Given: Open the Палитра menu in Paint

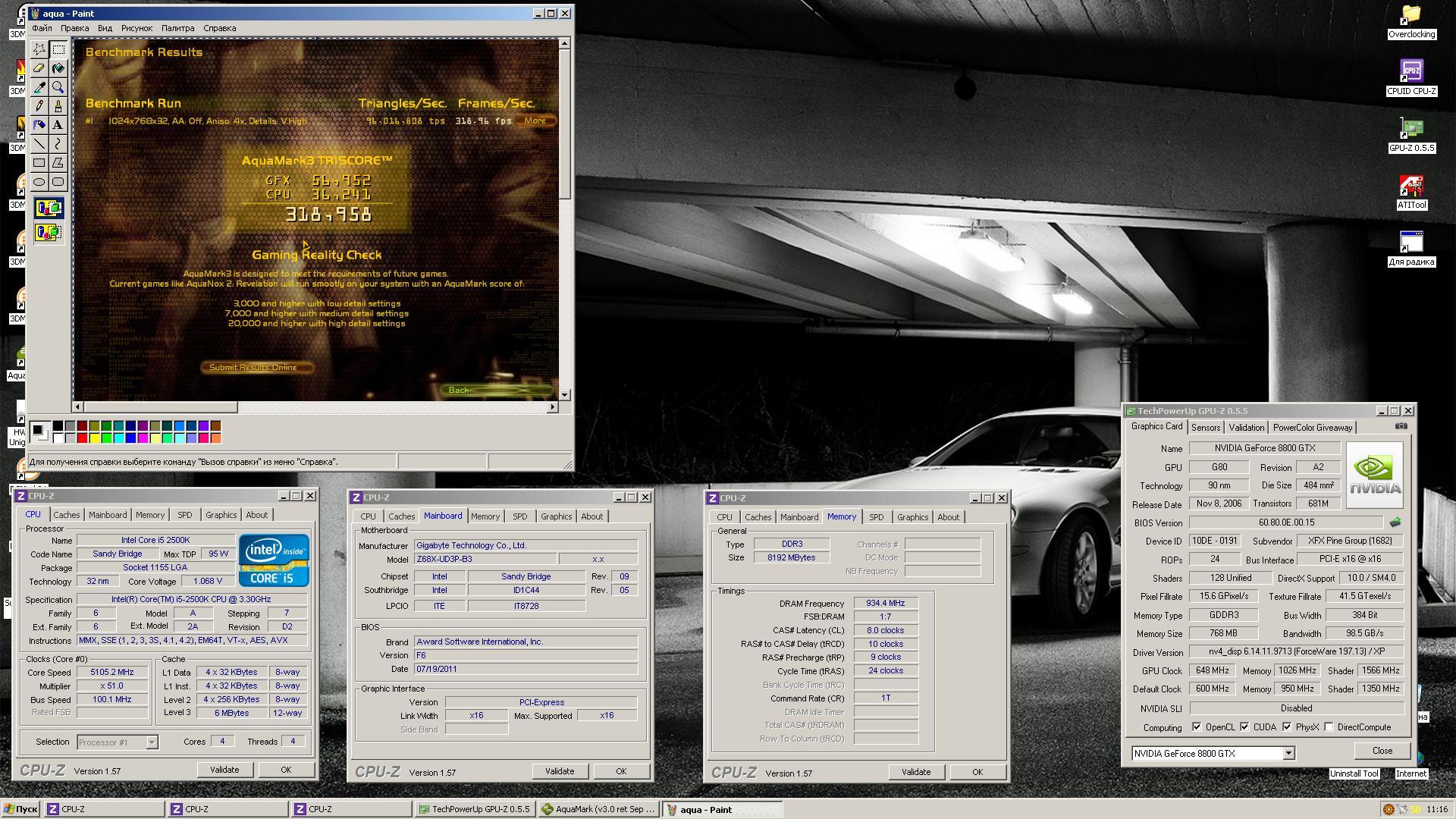Looking at the screenshot, I should point(177,28).
